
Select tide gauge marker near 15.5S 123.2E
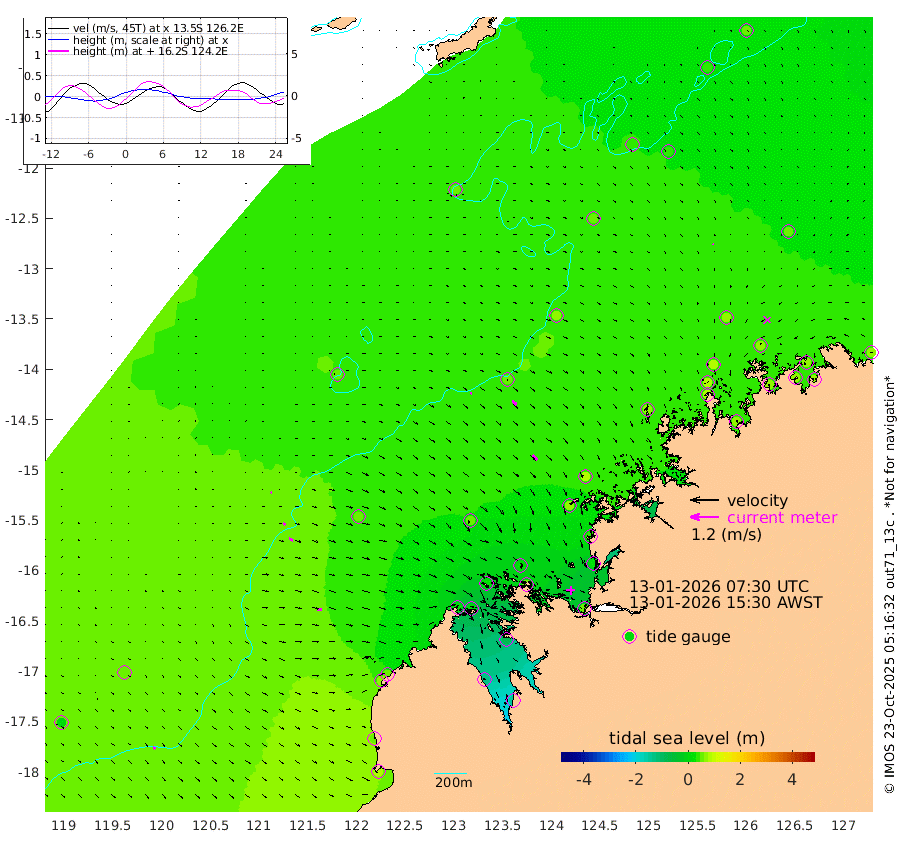tap(470, 521)
